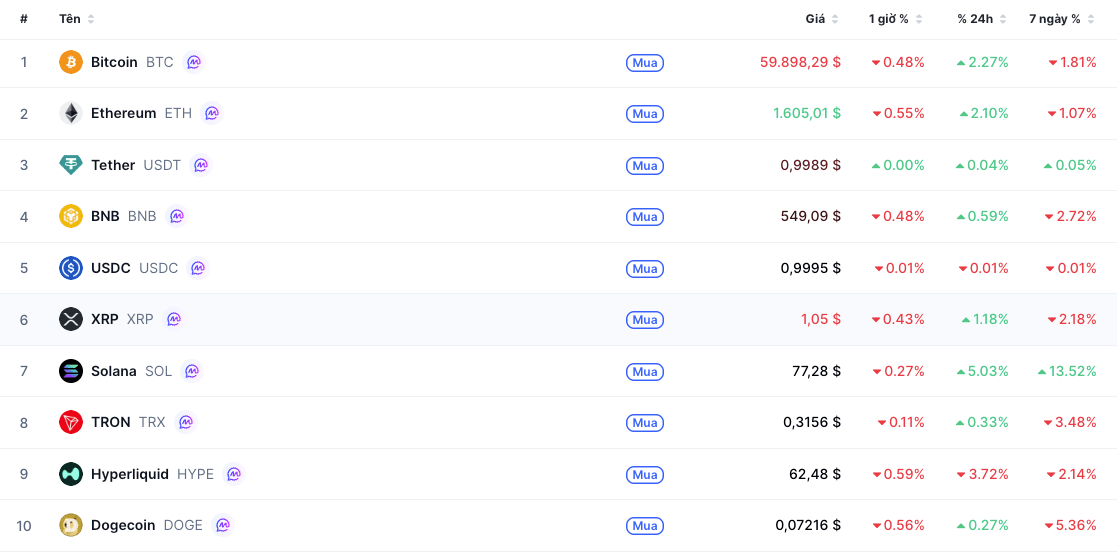
Task: Open the Hyperliquid coin name link
Action: coord(130,474)
